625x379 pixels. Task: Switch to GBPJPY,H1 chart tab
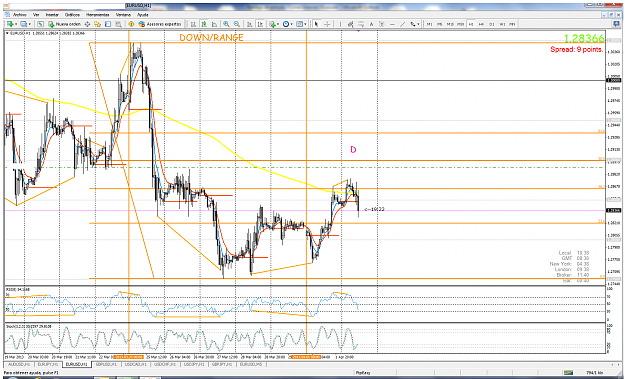pyautogui.click(x=222, y=365)
